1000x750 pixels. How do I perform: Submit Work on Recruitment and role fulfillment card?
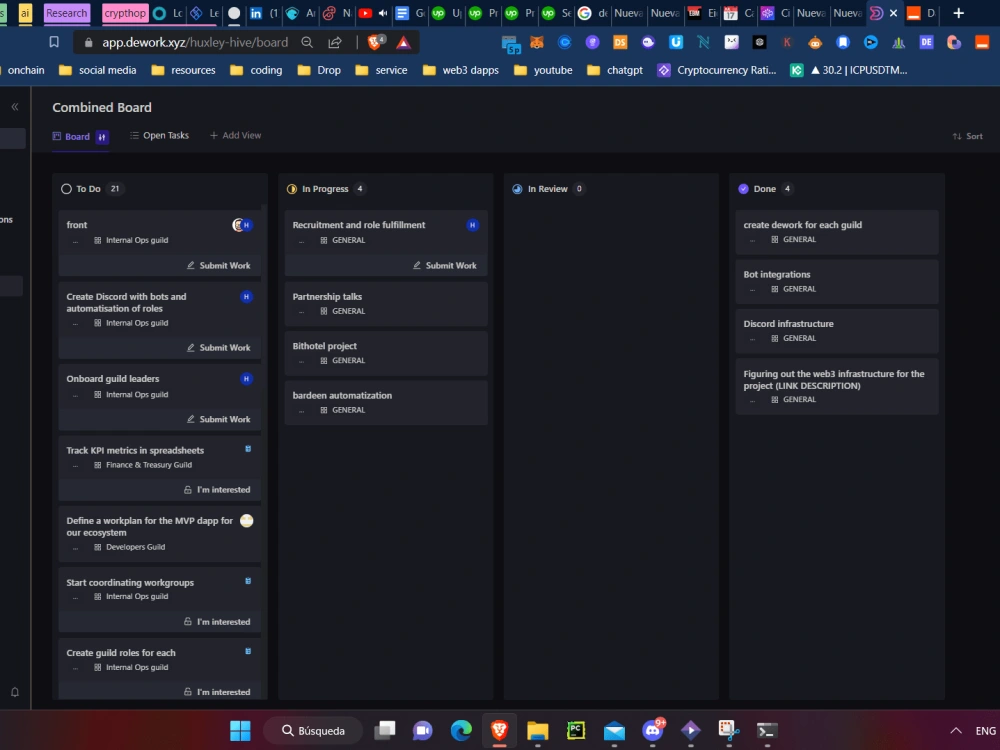tap(445, 265)
